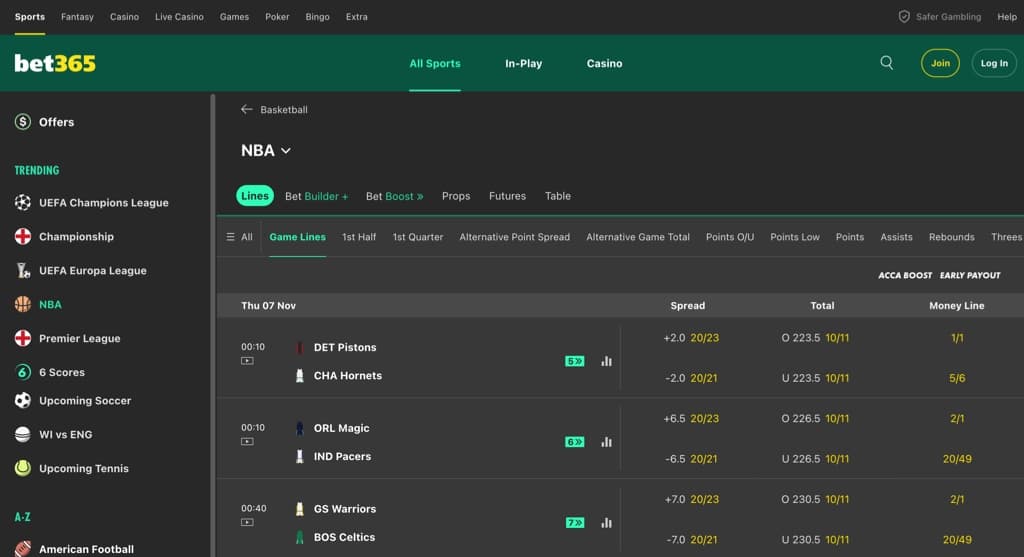Click the hamburger All markets icon
This screenshot has width=1024, height=557.
[x=231, y=237]
